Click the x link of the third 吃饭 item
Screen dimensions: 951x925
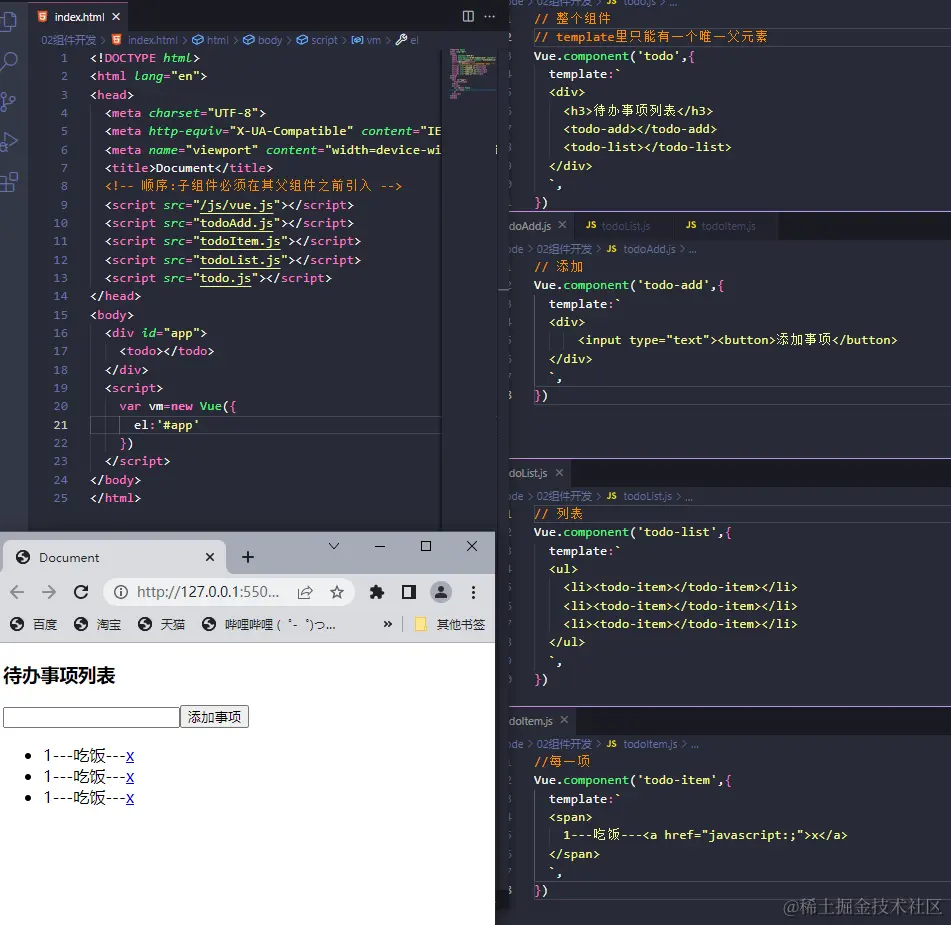point(130,798)
